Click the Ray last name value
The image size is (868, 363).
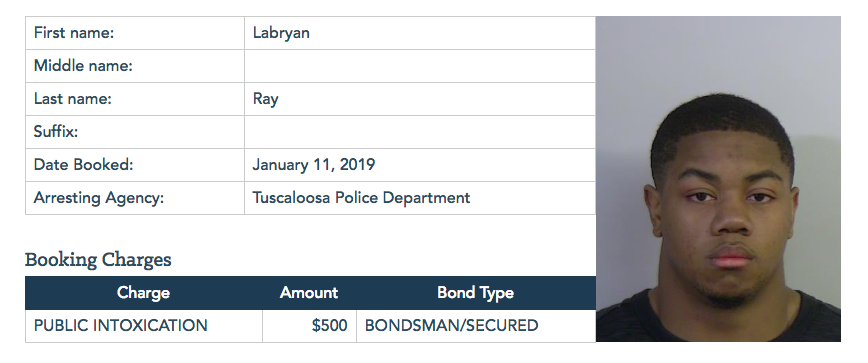266,100
